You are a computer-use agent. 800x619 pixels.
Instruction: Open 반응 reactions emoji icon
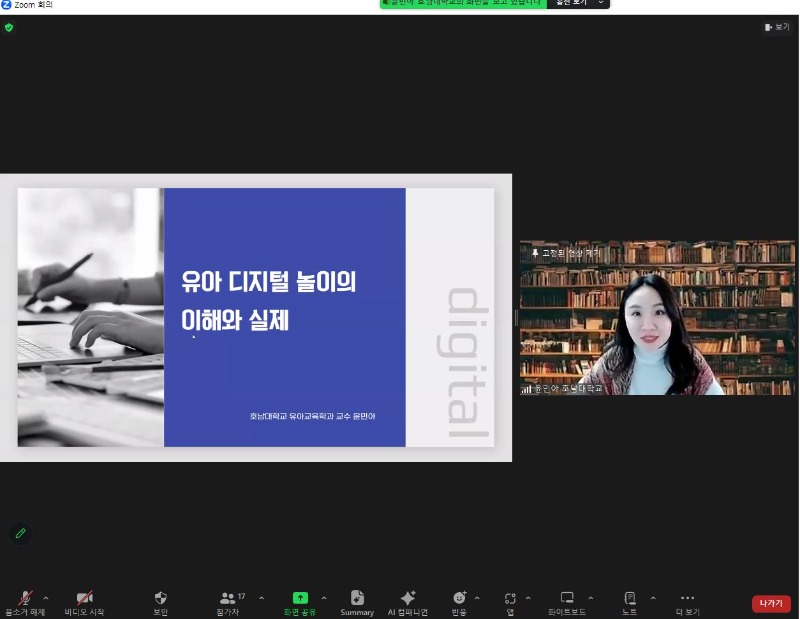pos(459,599)
